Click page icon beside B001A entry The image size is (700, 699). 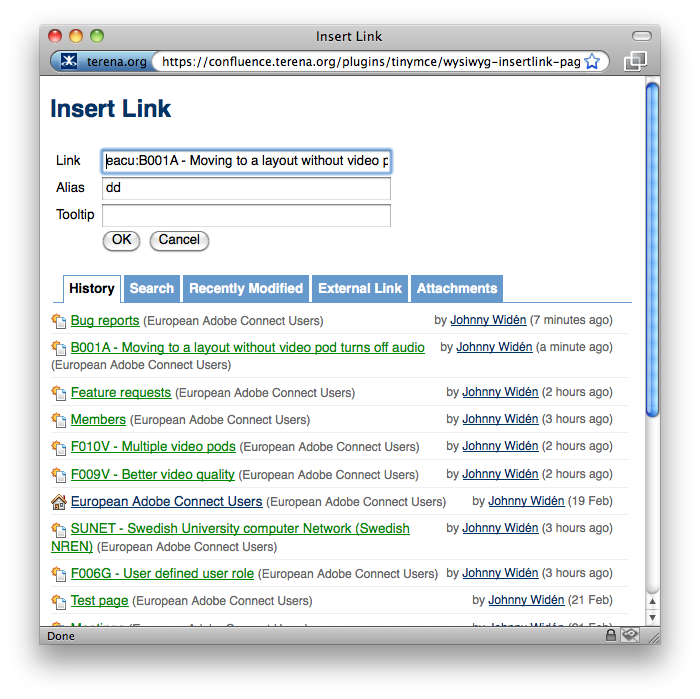pyautogui.click(x=58, y=347)
